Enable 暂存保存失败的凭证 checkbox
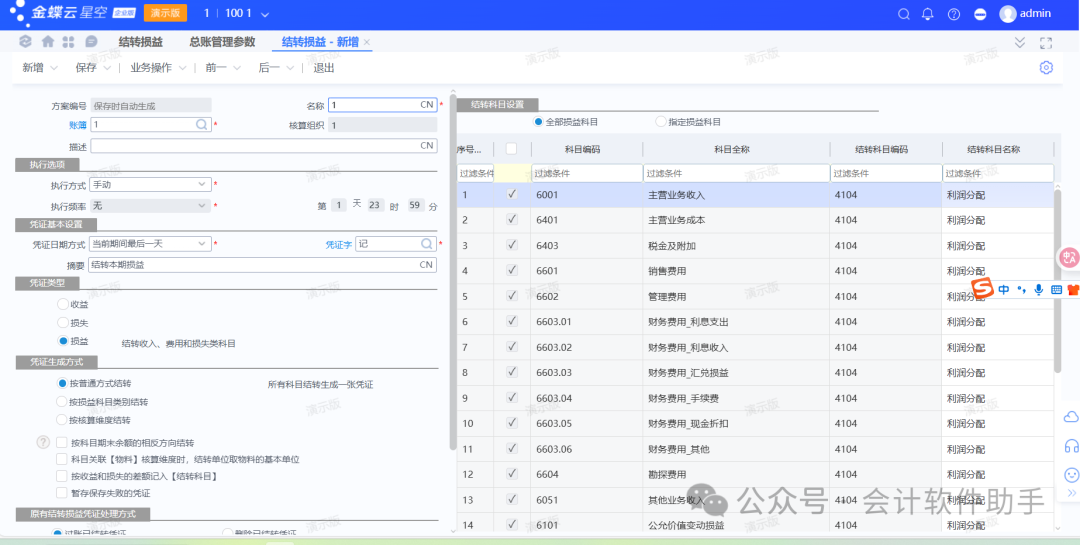This screenshot has height=545, width=1080. 62,493
